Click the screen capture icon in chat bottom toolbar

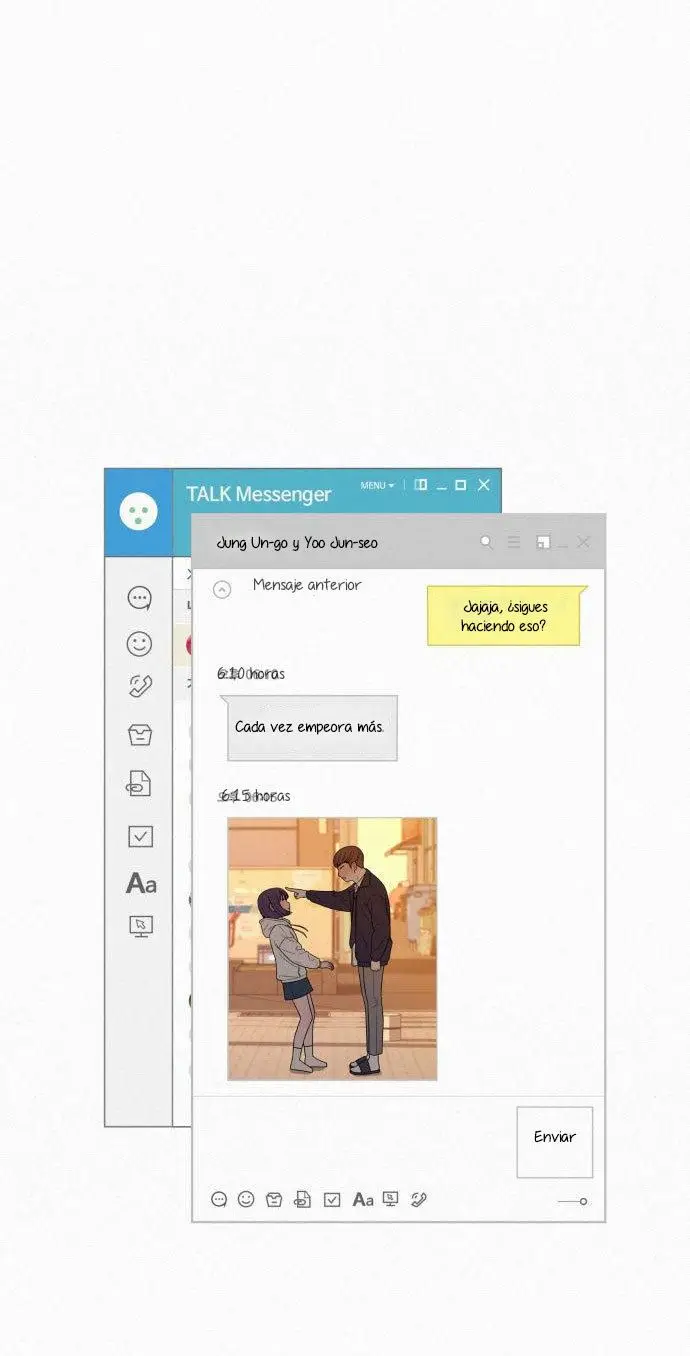[x=391, y=1198]
